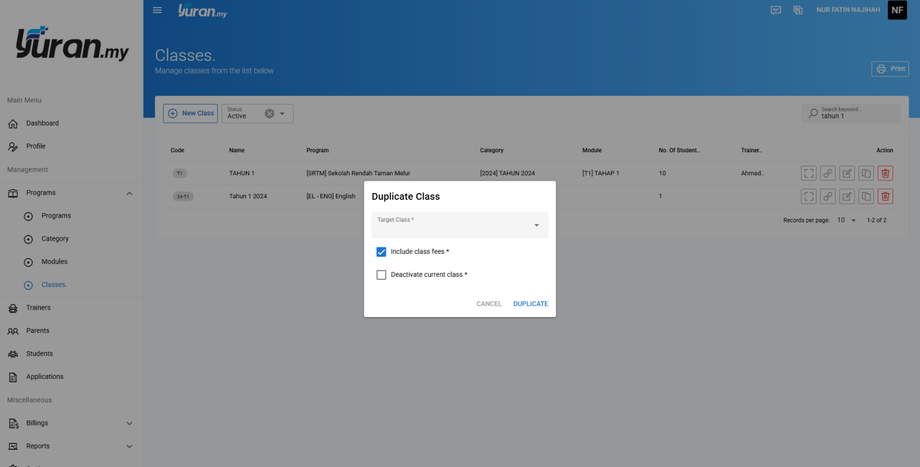Click CANCEL in the dialog
The image size is (920, 467).
pyautogui.click(x=489, y=304)
